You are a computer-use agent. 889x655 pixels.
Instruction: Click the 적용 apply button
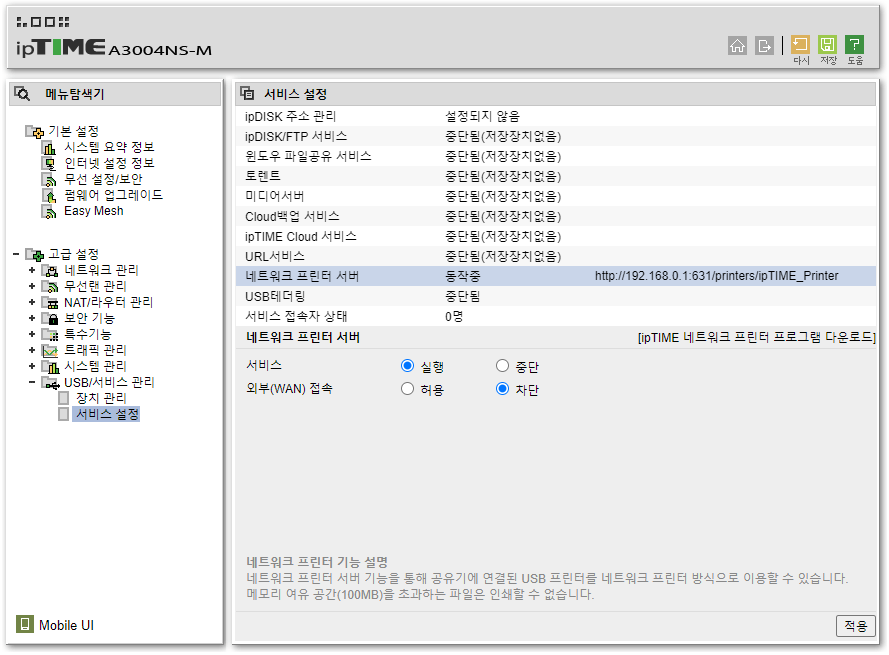856,626
